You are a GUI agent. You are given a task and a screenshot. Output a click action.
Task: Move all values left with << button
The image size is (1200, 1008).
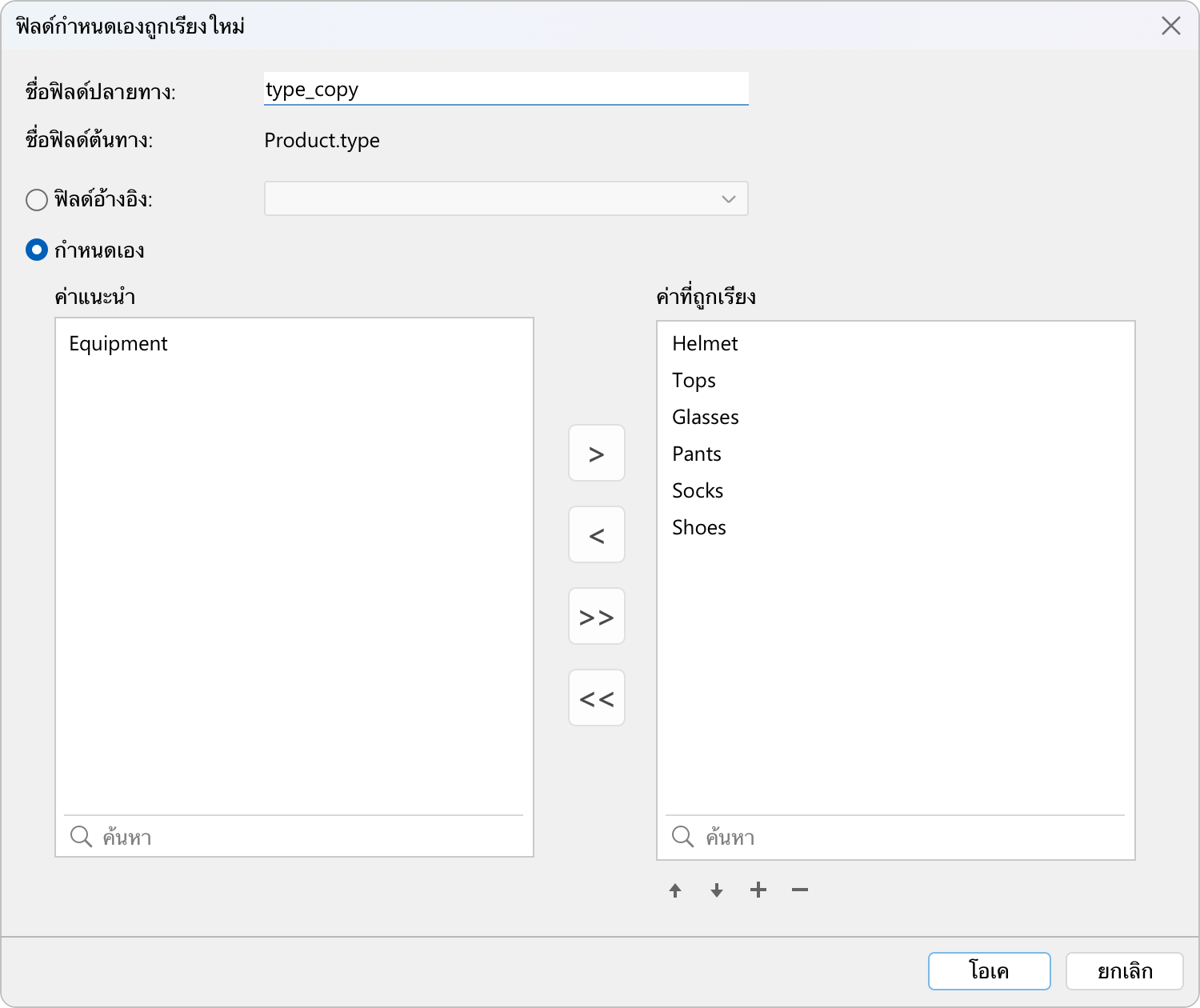click(597, 698)
